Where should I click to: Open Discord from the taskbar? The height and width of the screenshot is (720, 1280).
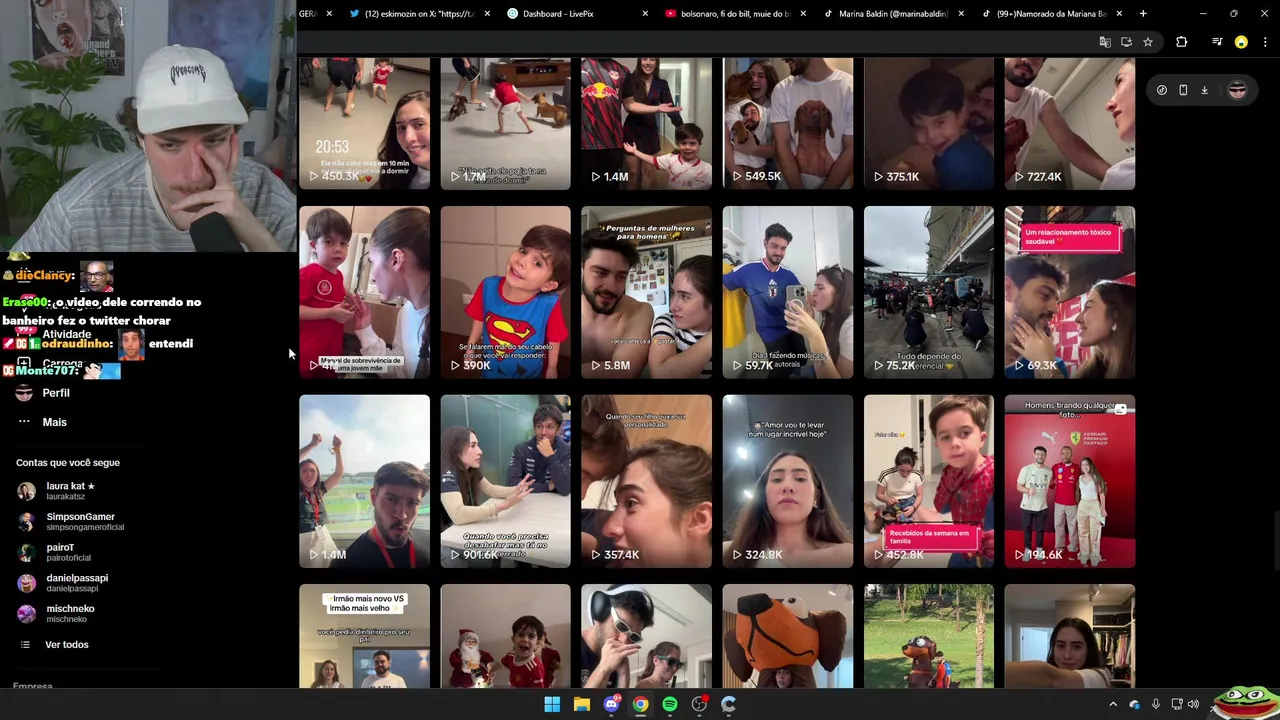611,704
